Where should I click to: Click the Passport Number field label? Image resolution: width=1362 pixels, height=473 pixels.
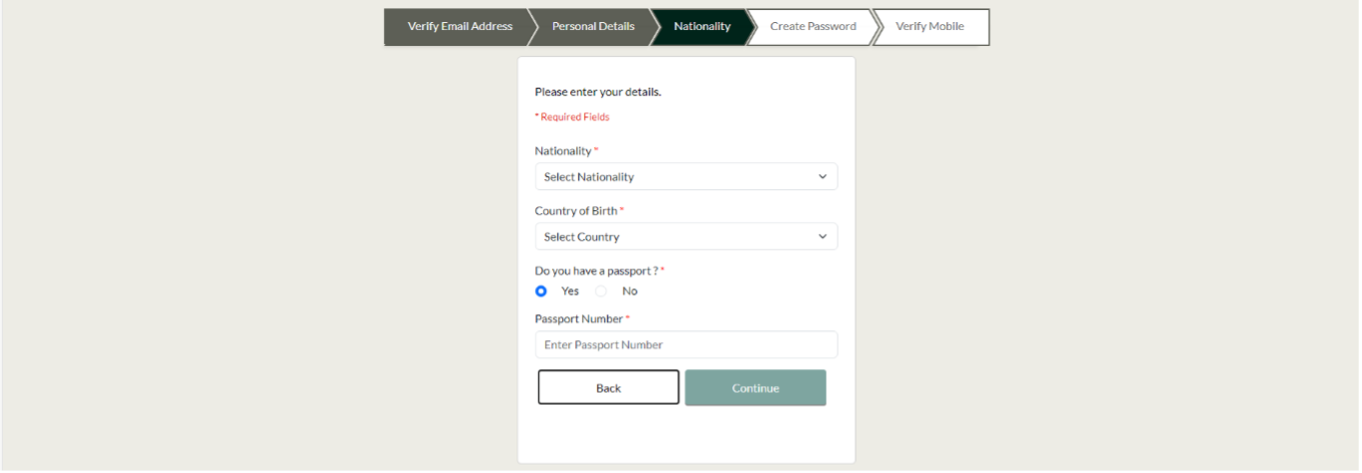pos(579,319)
